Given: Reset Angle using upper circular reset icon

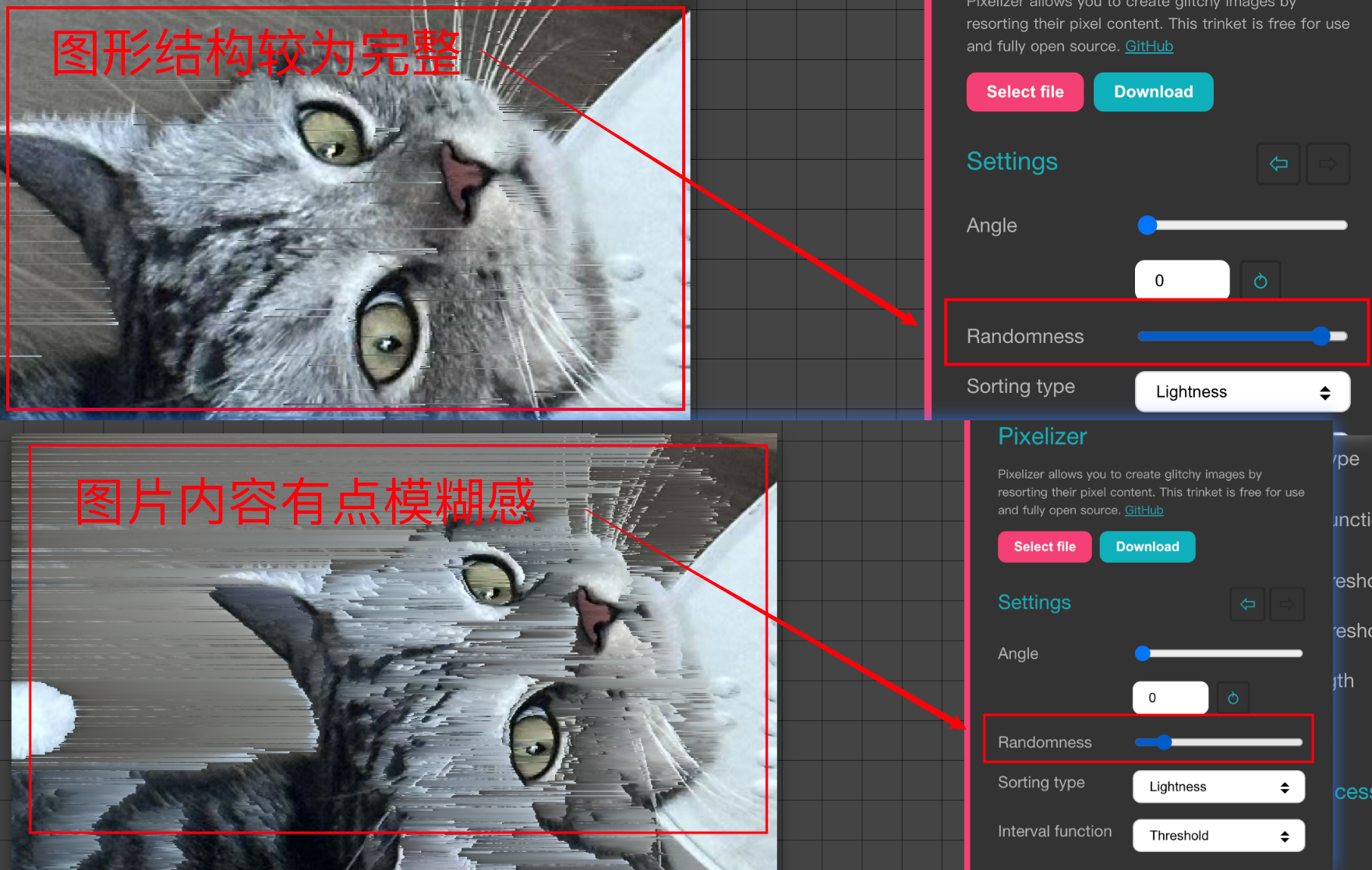Looking at the screenshot, I should (1260, 281).
